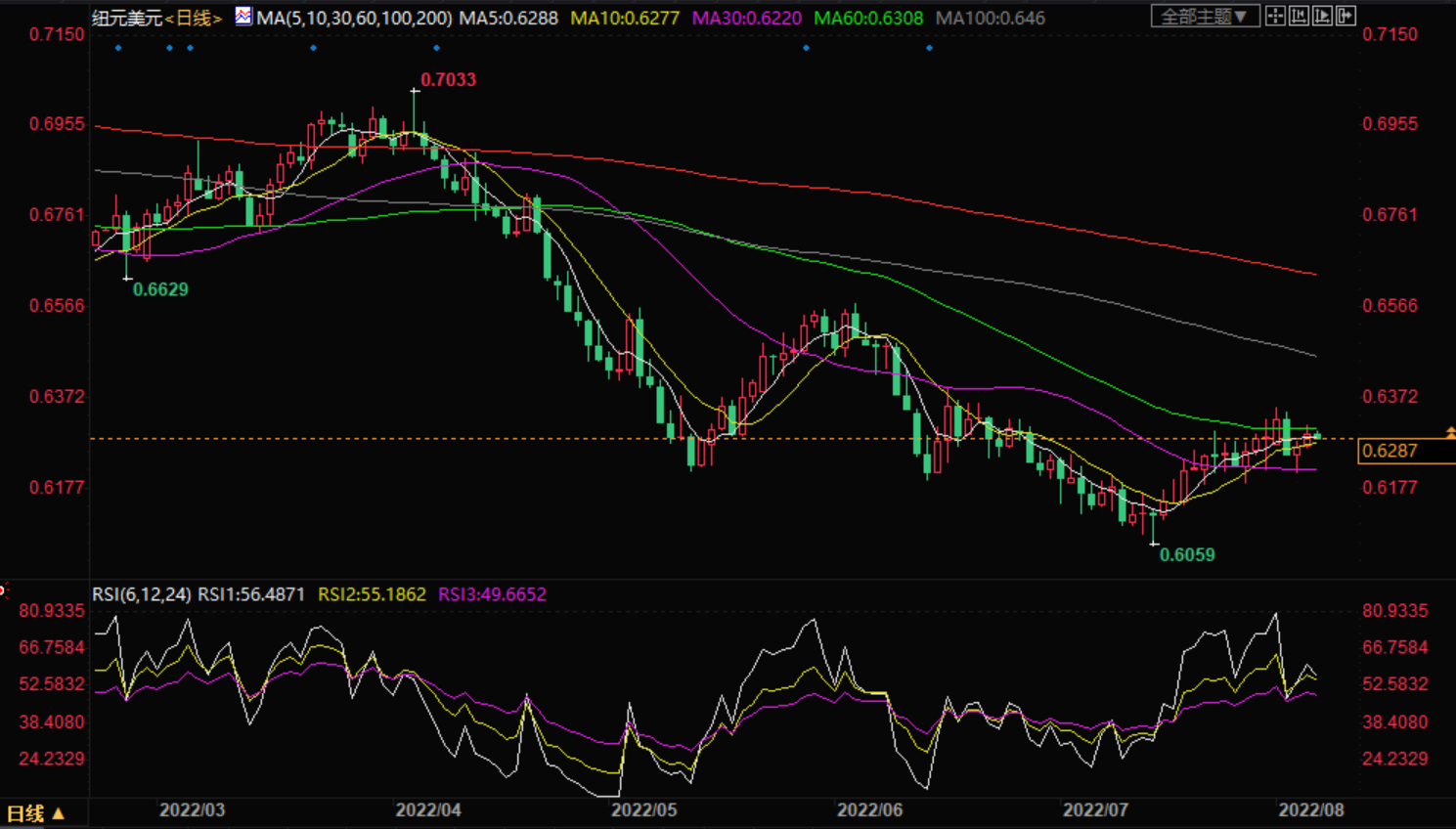Image resolution: width=1456 pixels, height=829 pixels.
Task: Click the 2022/05 date on time axis
Action: [x=643, y=809]
